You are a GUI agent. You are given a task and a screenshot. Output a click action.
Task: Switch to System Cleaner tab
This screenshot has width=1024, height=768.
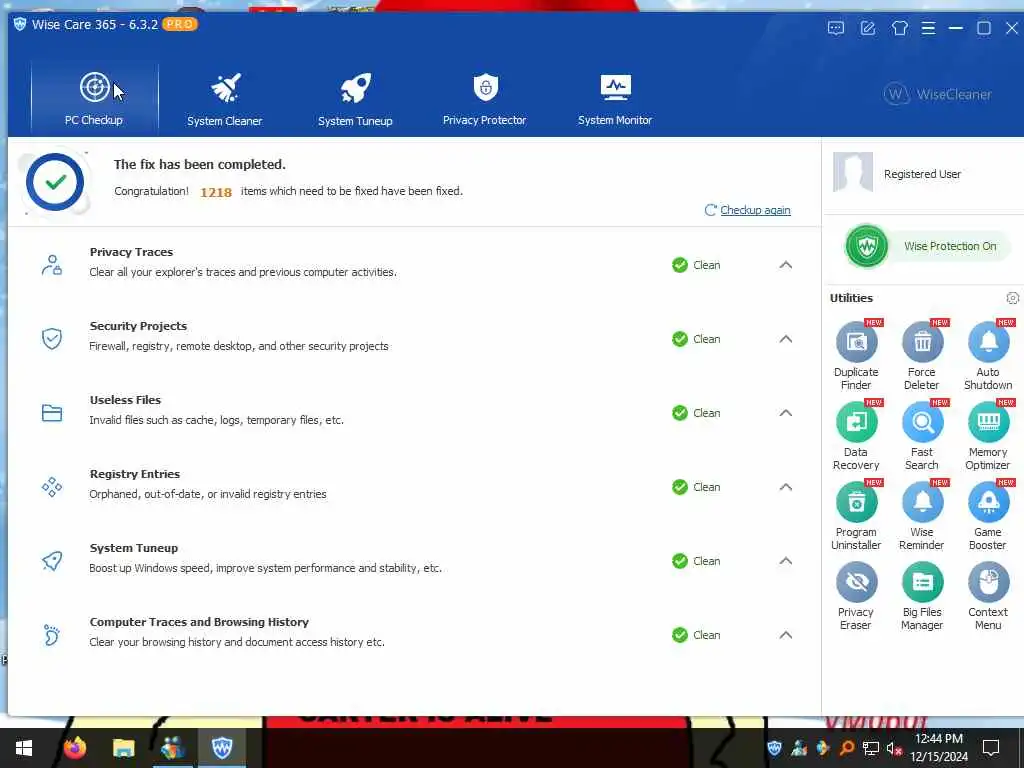[225, 99]
